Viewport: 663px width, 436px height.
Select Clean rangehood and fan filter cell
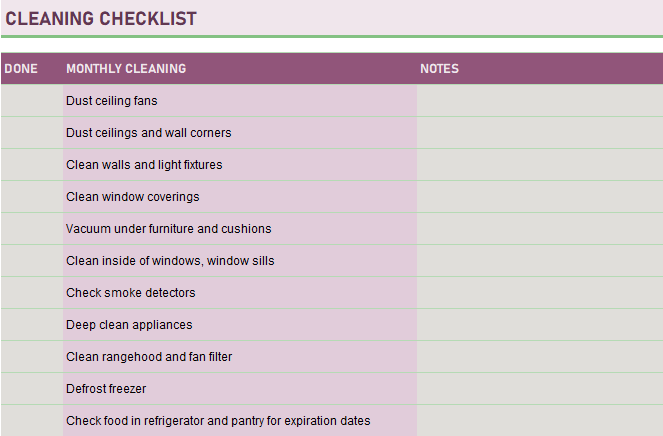coord(149,357)
